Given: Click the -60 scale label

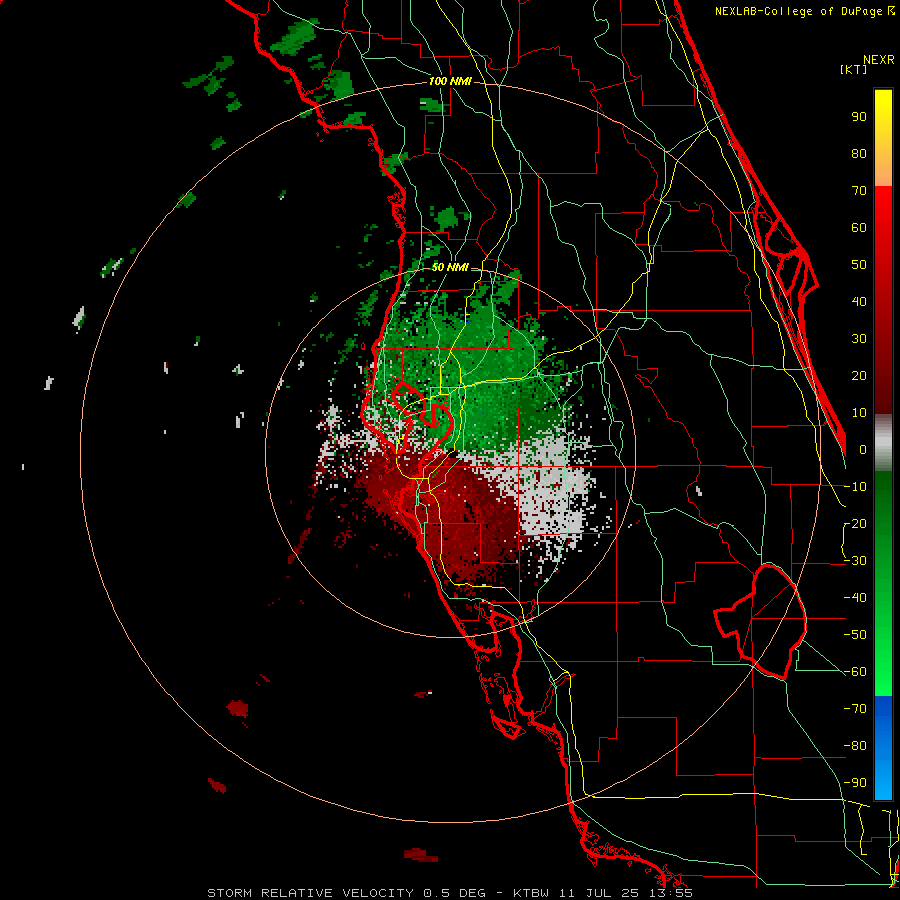Looking at the screenshot, I should click(x=855, y=672).
